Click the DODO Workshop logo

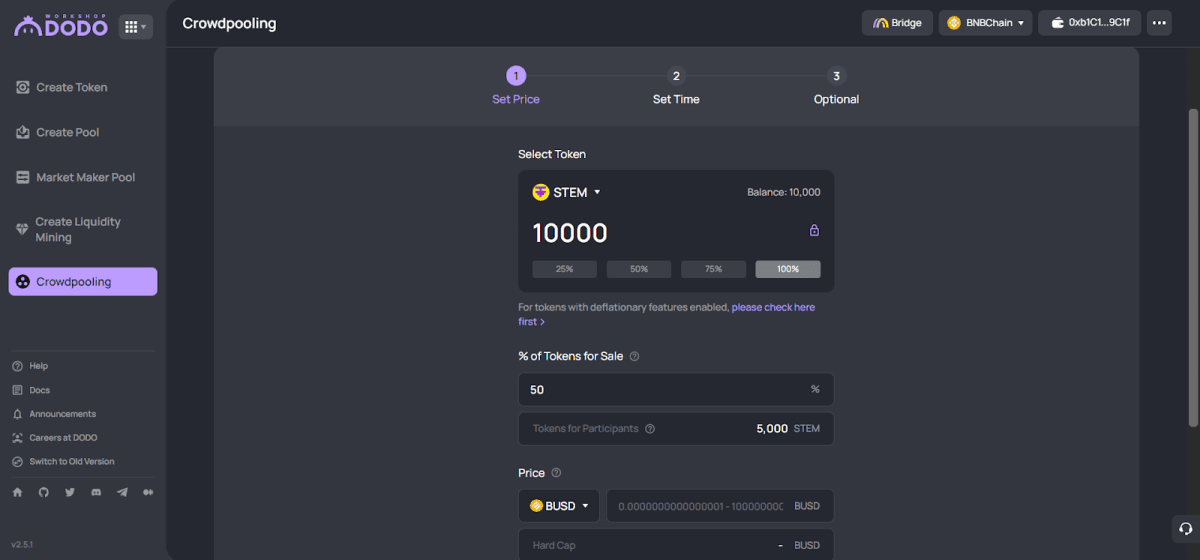coord(61,26)
